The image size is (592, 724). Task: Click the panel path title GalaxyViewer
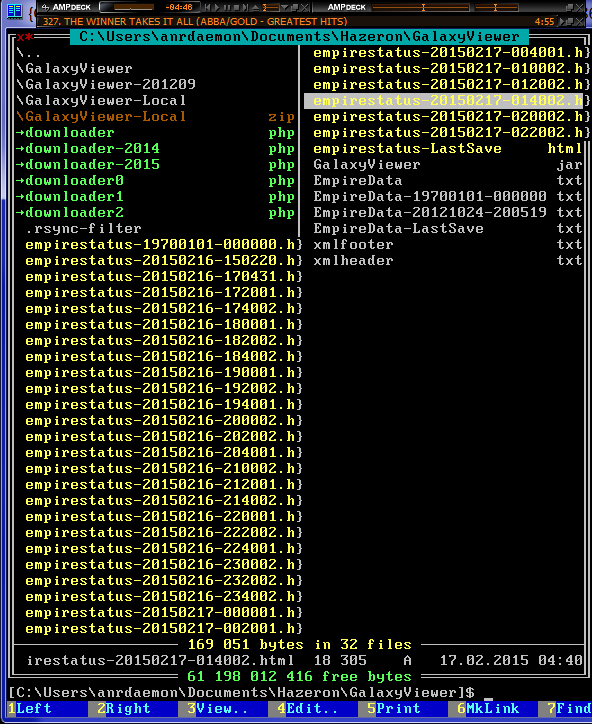[x=299, y=36]
